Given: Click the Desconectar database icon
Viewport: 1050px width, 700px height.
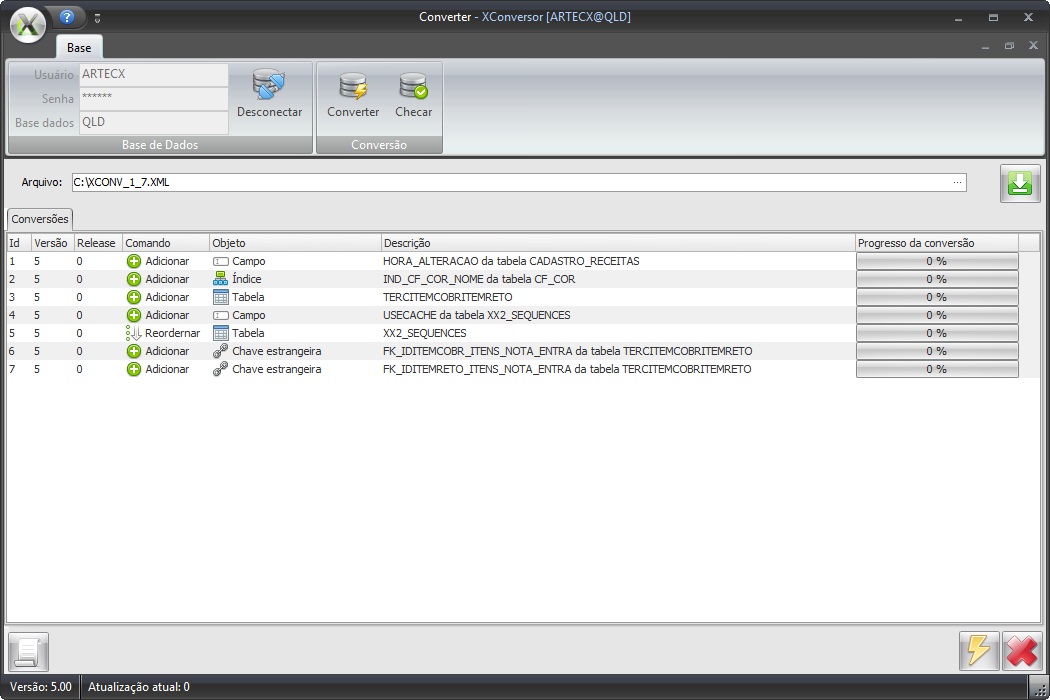Looking at the screenshot, I should pos(269,87).
